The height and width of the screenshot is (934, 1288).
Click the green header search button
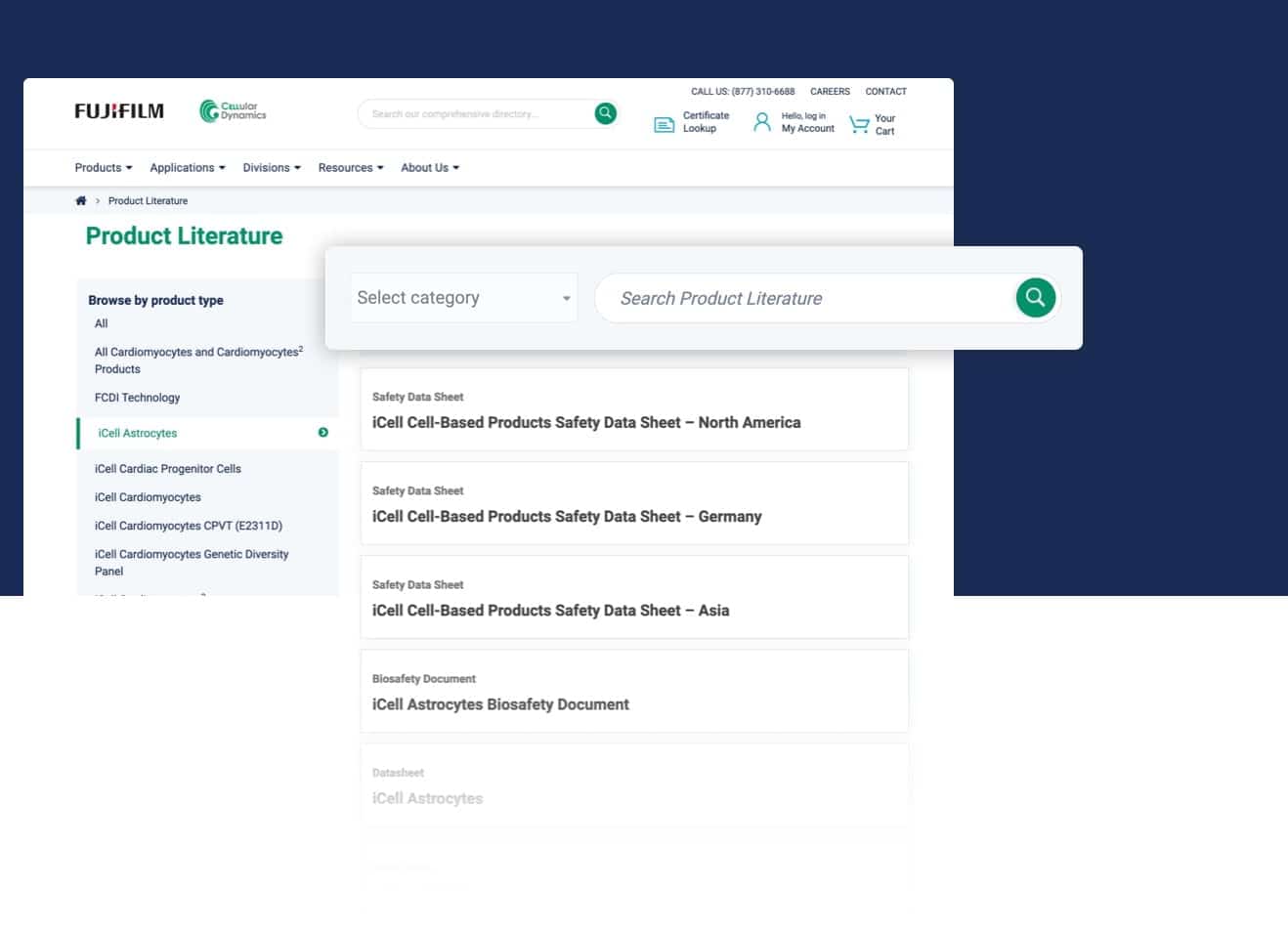pyautogui.click(x=606, y=113)
